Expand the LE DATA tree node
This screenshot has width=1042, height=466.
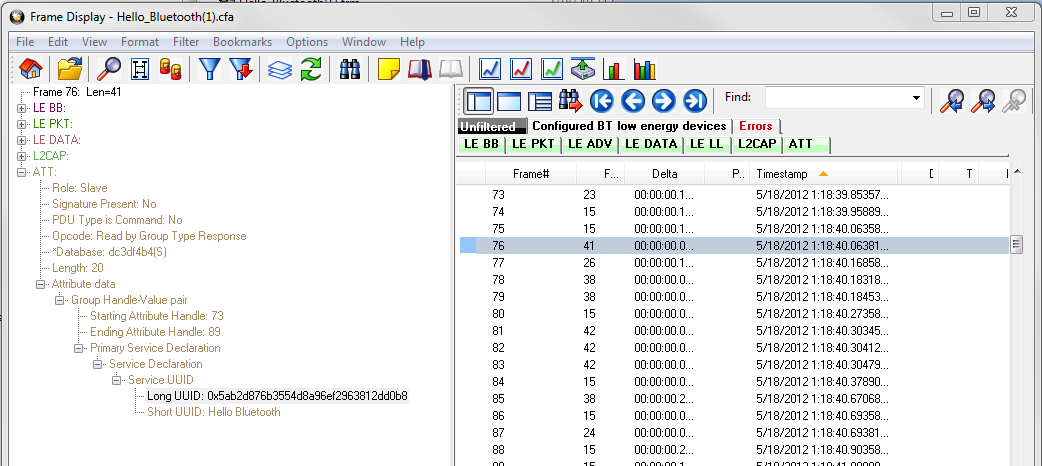click(21, 140)
